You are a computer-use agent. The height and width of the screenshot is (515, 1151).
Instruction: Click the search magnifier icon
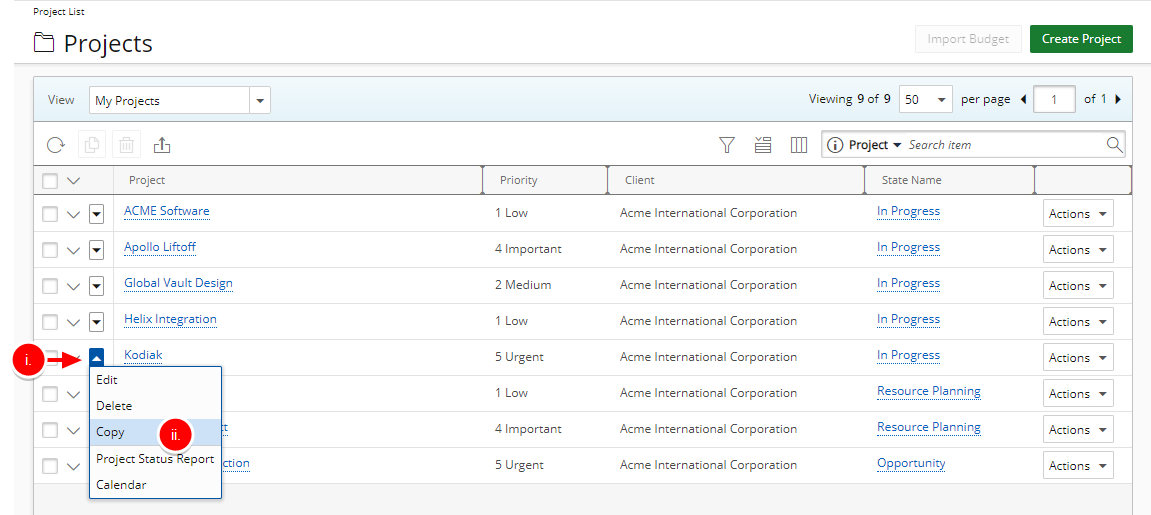pyautogui.click(x=1114, y=145)
